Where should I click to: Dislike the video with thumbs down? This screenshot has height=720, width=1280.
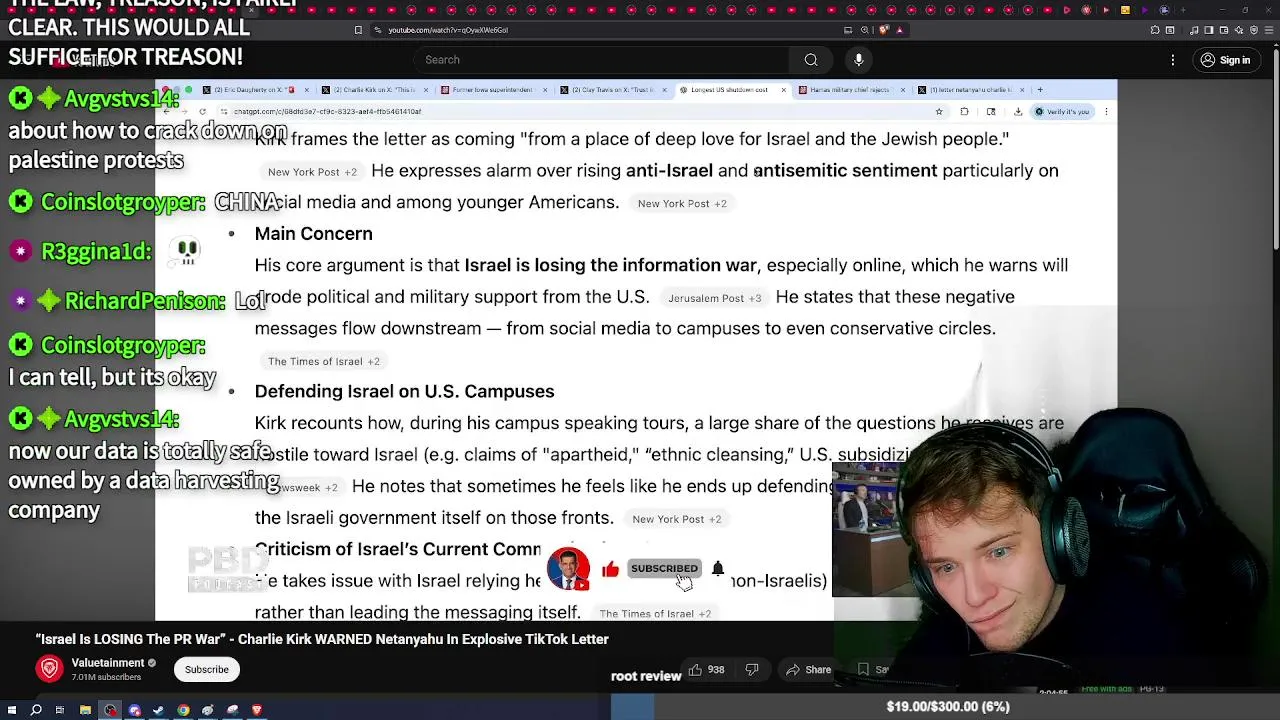(x=752, y=670)
